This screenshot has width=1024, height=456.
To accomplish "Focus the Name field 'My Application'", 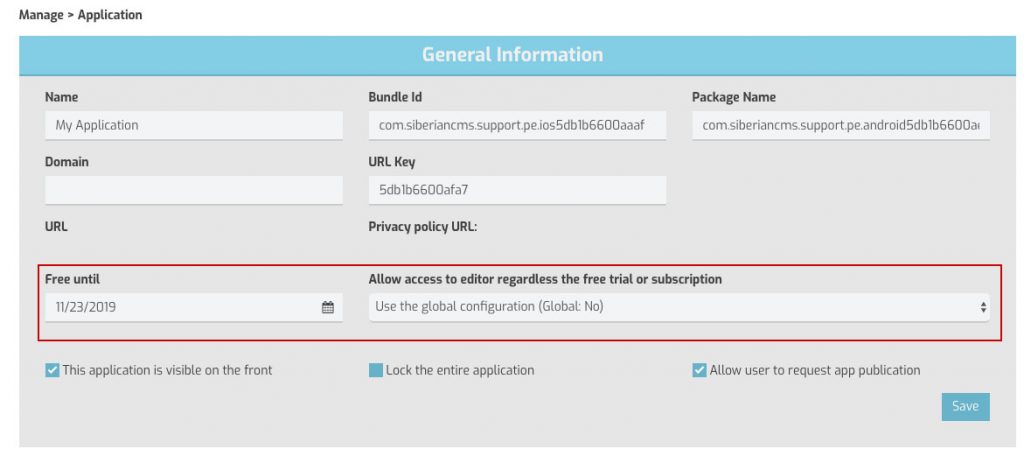I will click(x=193, y=125).
